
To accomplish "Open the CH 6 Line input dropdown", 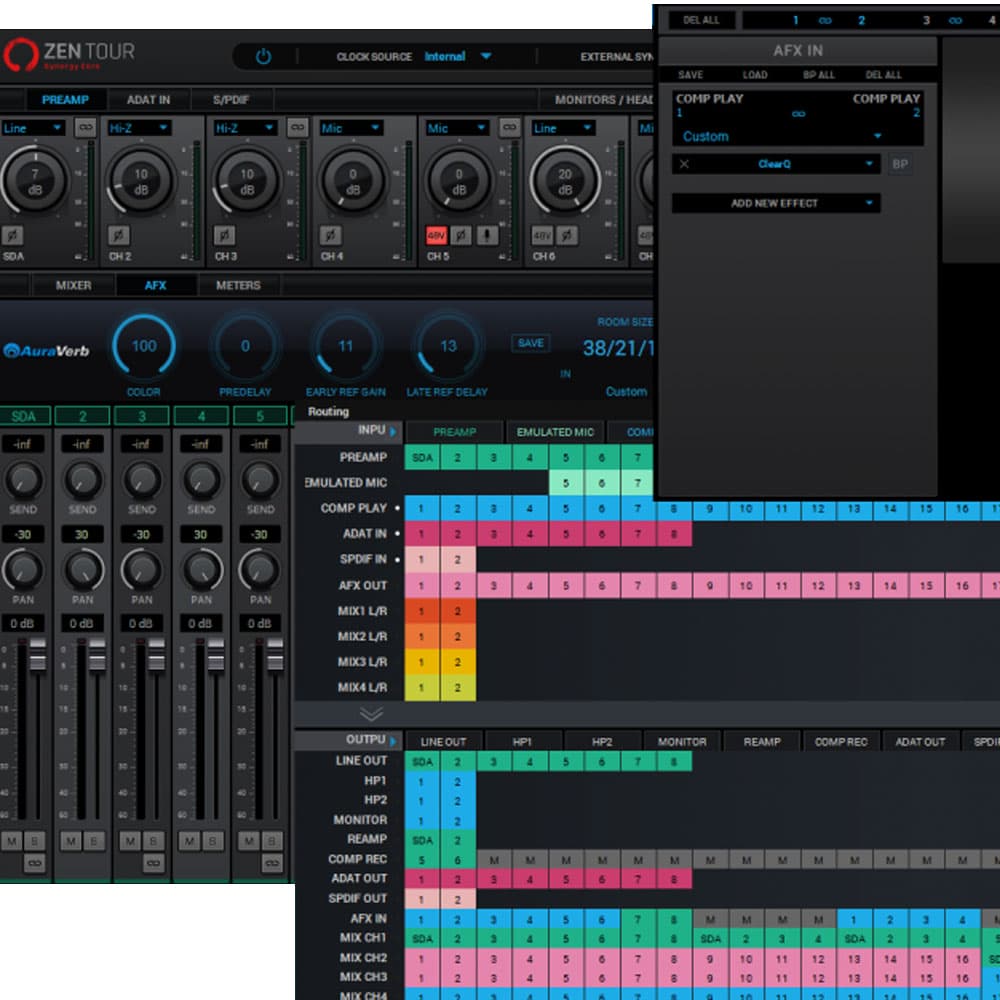I will (x=563, y=128).
